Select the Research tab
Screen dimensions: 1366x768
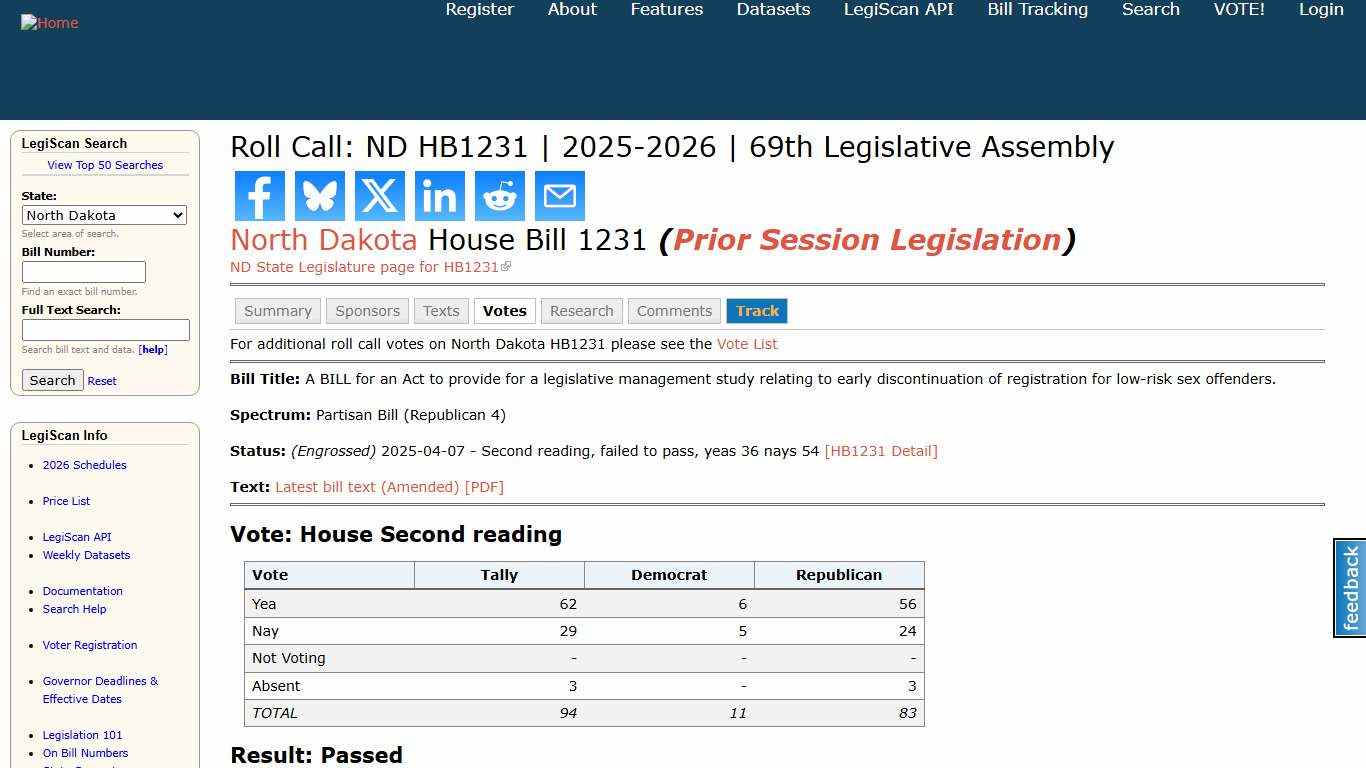tap(581, 310)
